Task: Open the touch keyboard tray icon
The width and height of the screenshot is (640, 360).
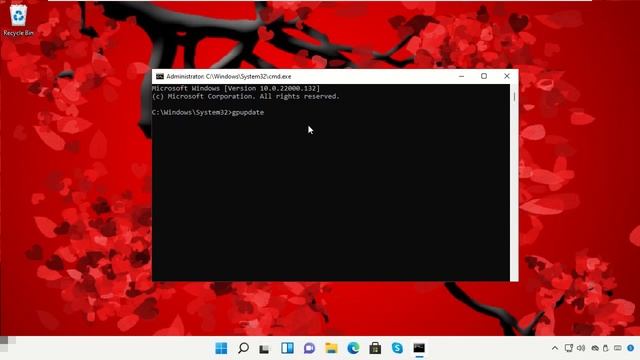Action: coord(618,348)
